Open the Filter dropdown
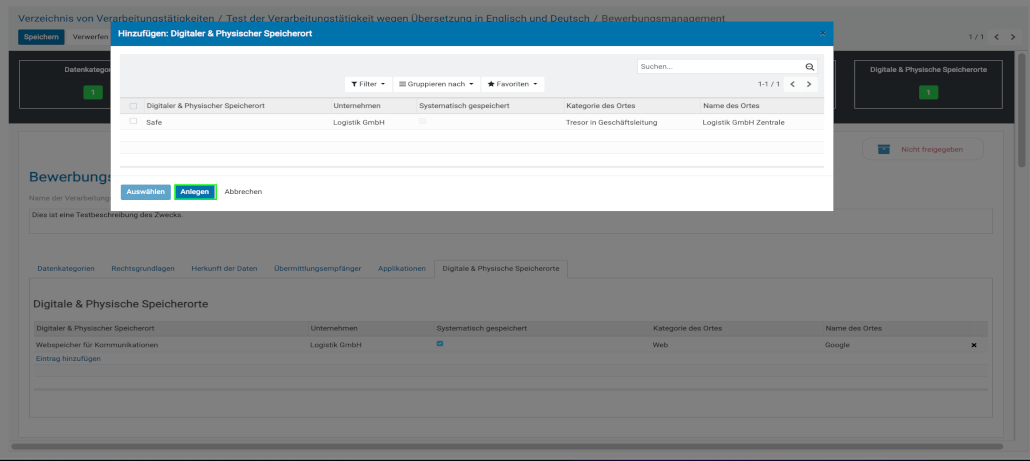The height and width of the screenshot is (461, 1030). click(368, 84)
